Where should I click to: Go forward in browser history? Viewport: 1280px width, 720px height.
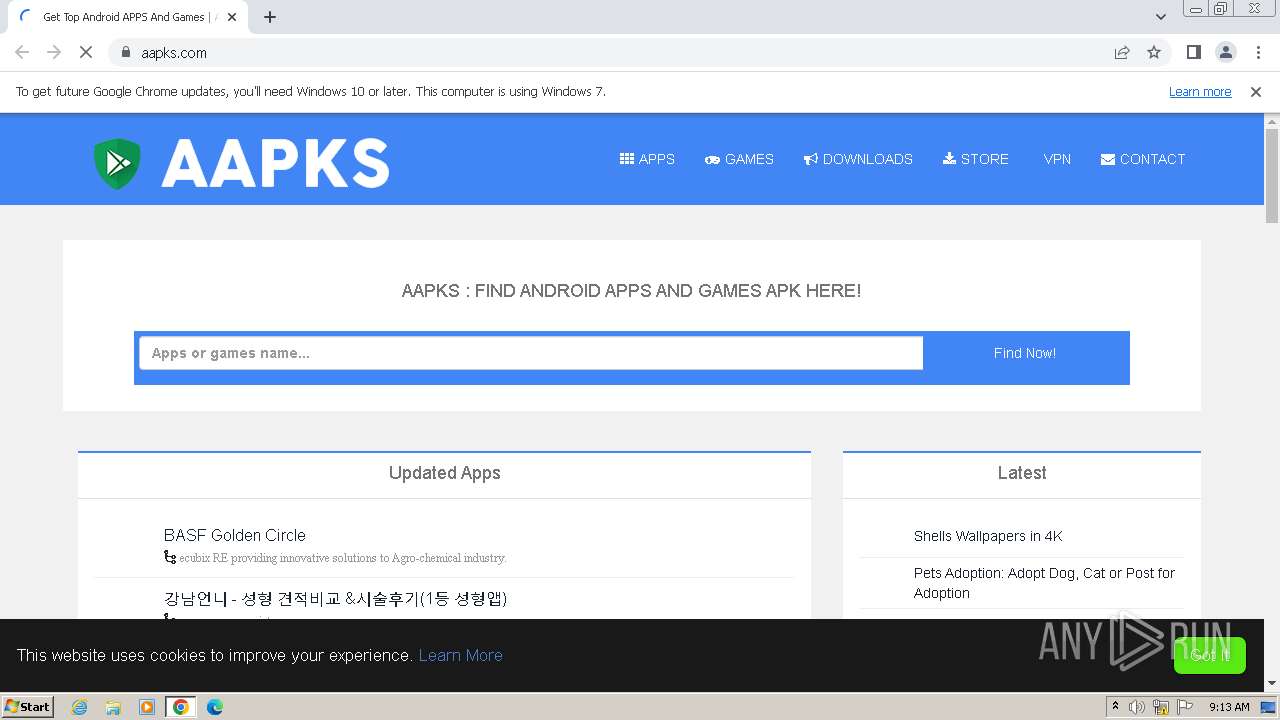[x=54, y=52]
